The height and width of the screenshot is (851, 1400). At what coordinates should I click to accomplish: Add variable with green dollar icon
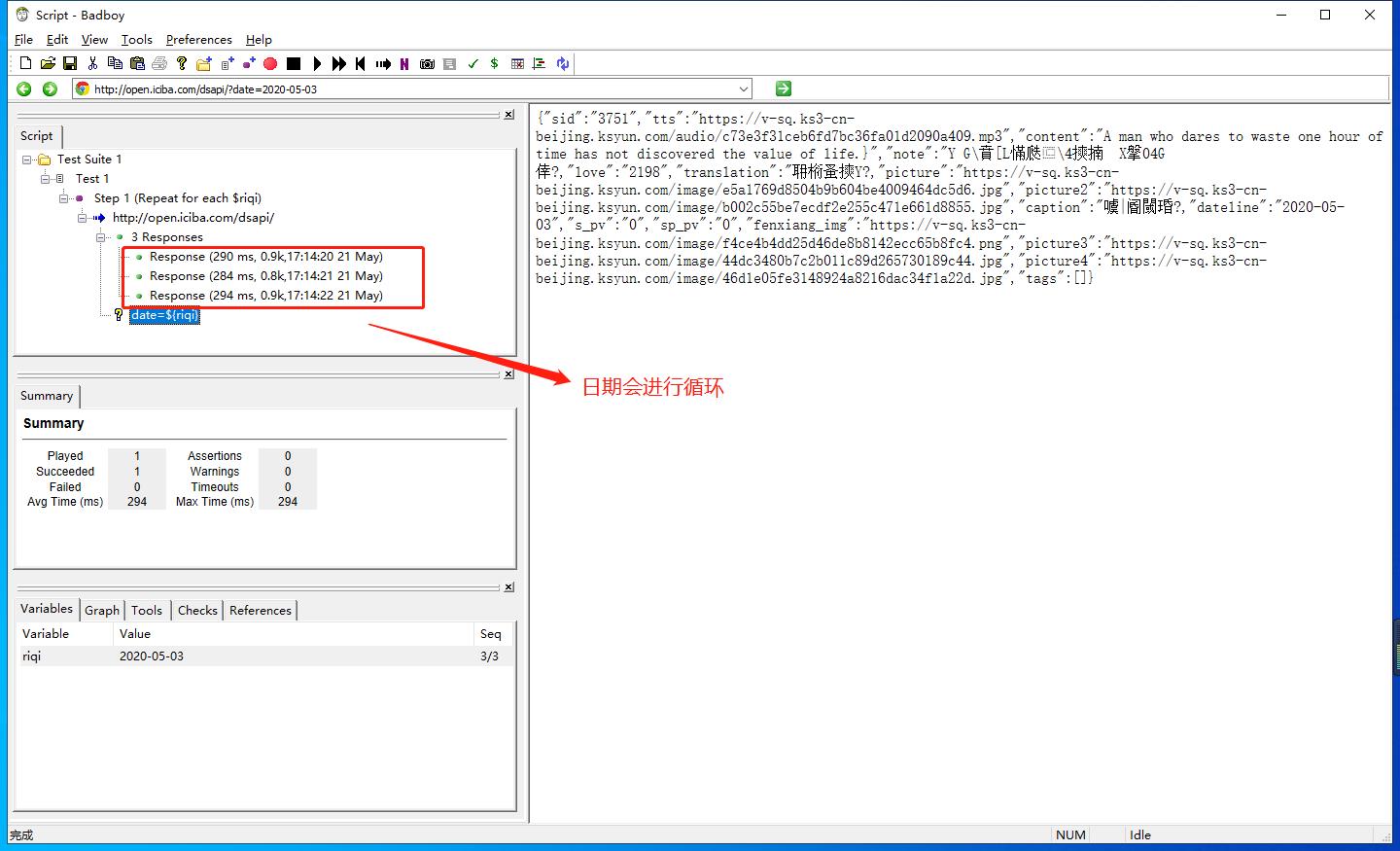tap(495, 63)
